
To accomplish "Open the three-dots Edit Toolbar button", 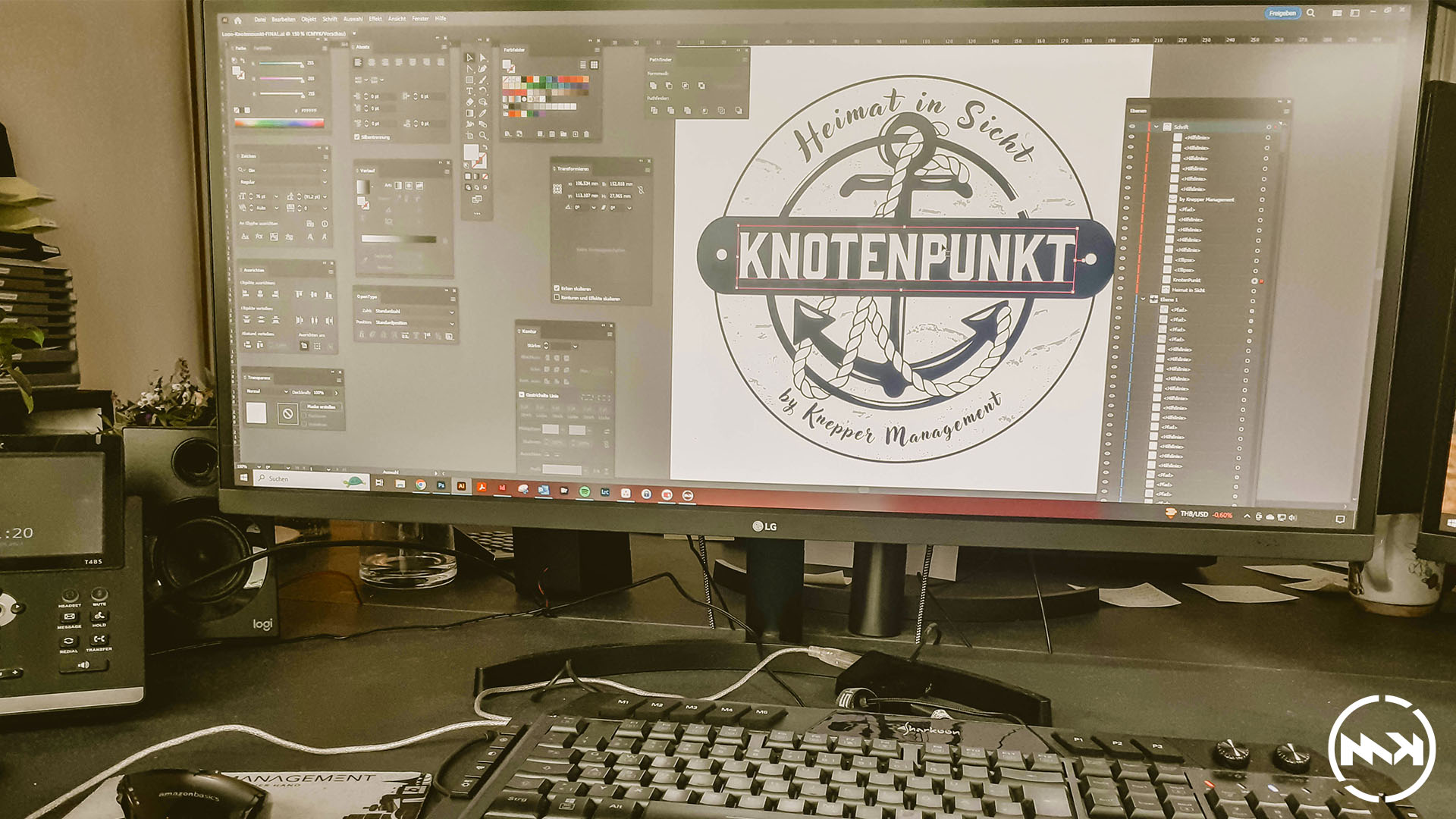I will (477, 214).
